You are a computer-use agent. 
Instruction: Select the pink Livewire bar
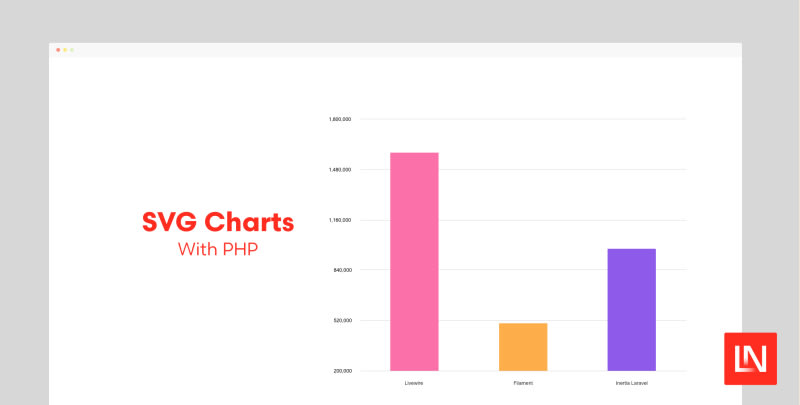coord(414,261)
